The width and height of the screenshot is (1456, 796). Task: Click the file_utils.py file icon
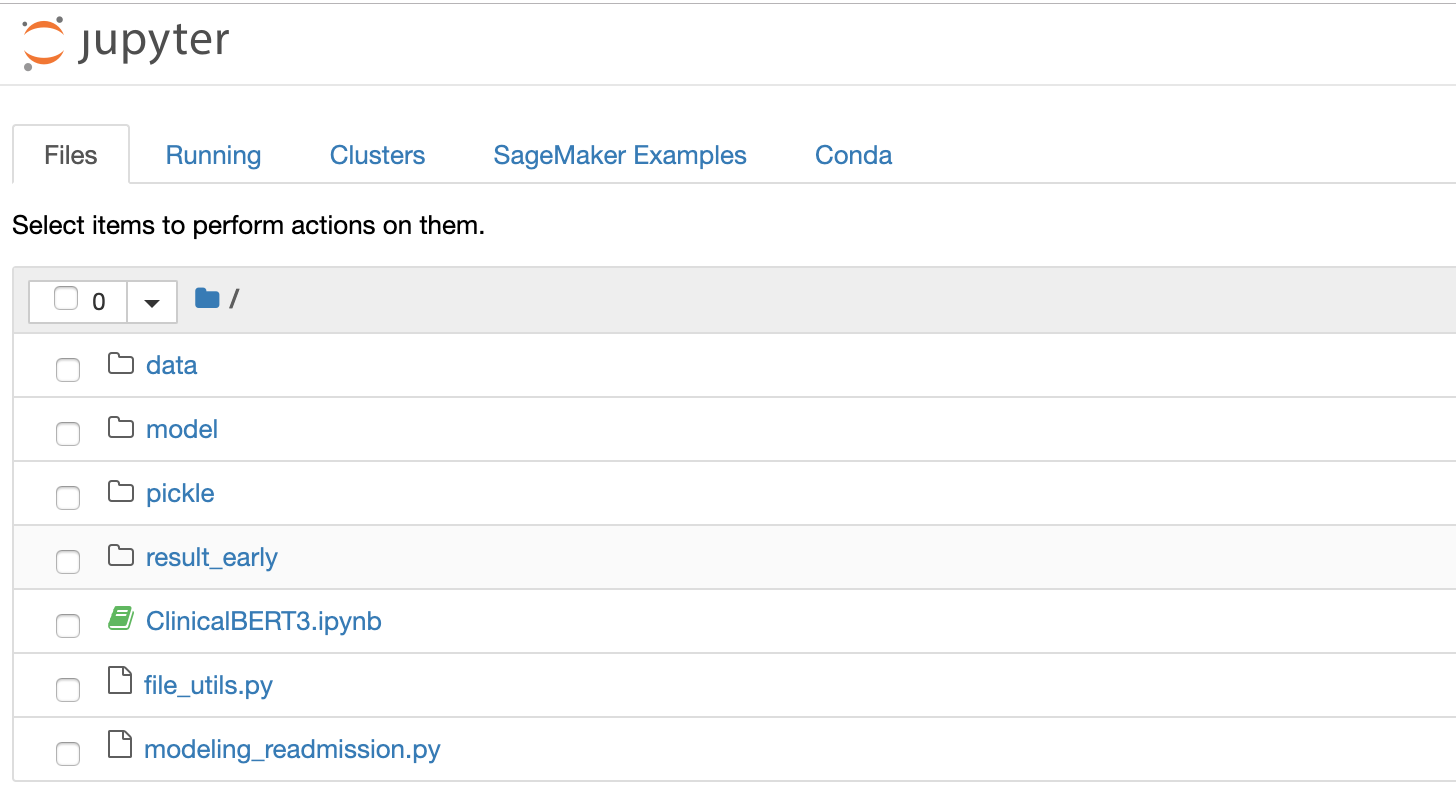pyautogui.click(x=120, y=683)
